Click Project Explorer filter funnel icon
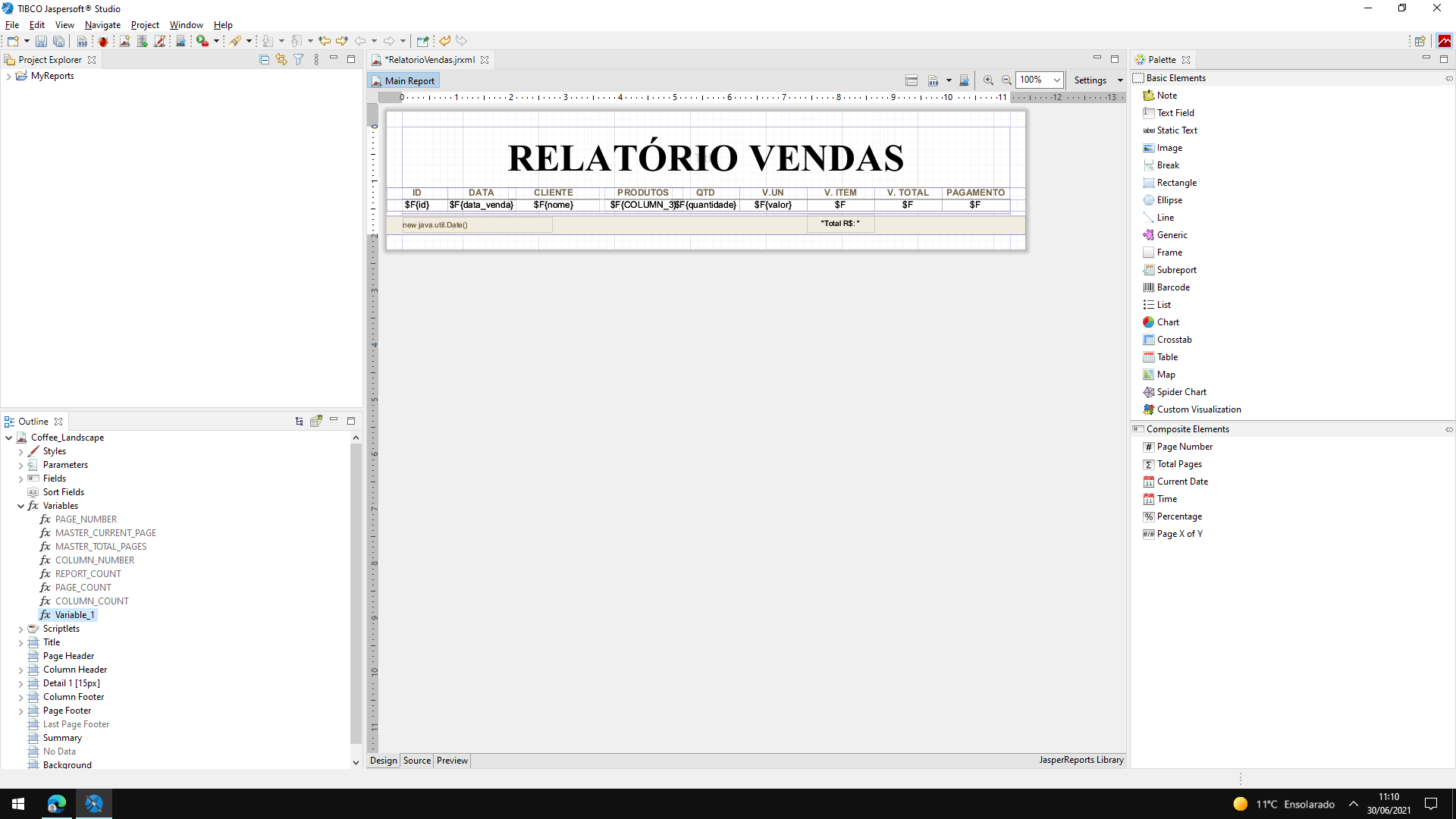Screen dimensions: 1456x819 click(x=299, y=59)
